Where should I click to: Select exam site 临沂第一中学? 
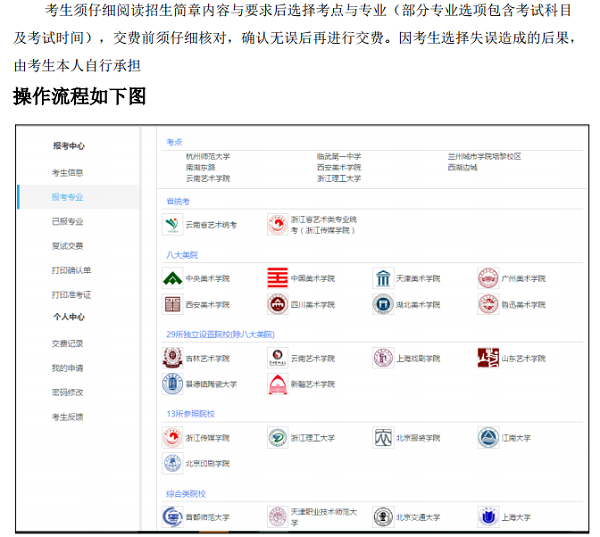coord(339,157)
